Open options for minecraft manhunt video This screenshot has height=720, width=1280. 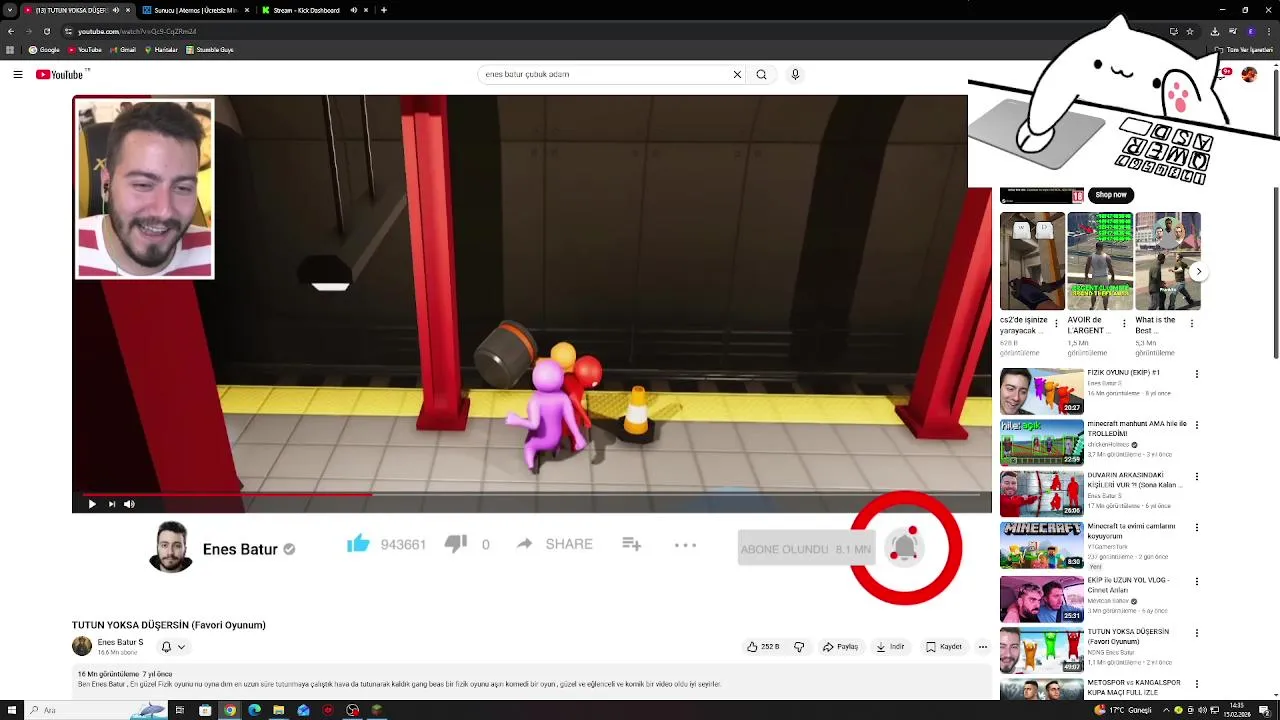pos(1196,425)
